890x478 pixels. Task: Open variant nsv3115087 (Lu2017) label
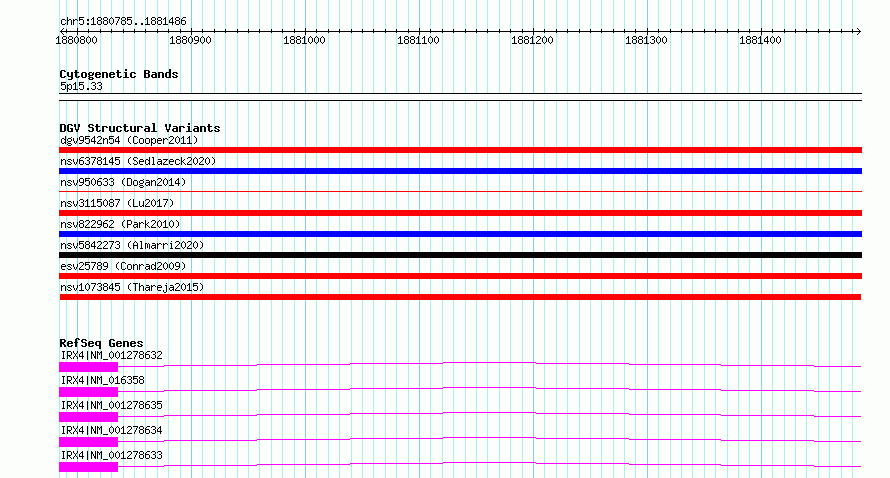(117, 203)
